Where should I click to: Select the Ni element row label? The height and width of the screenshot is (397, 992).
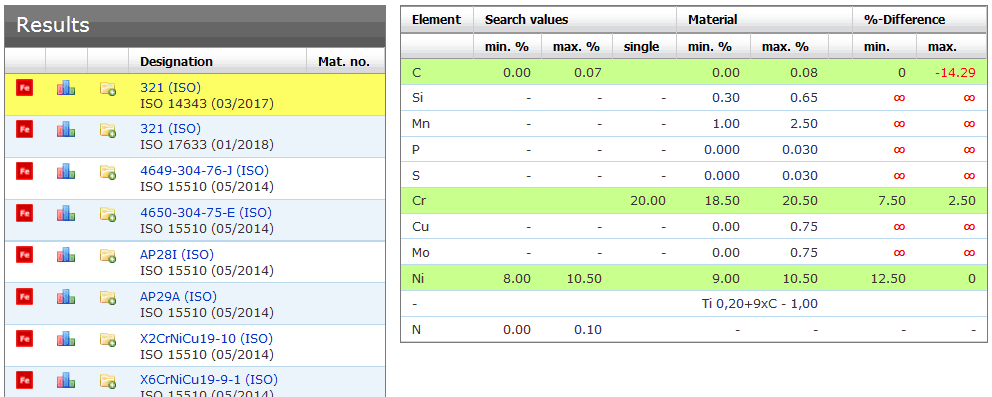(x=418, y=278)
